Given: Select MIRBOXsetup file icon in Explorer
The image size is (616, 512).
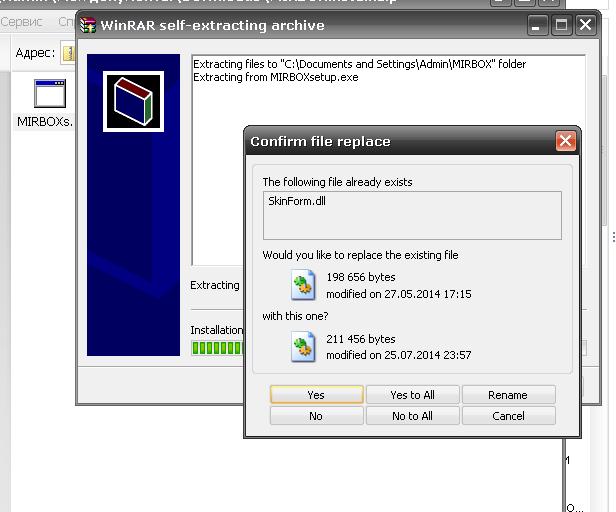Looking at the screenshot, I should tap(50, 94).
